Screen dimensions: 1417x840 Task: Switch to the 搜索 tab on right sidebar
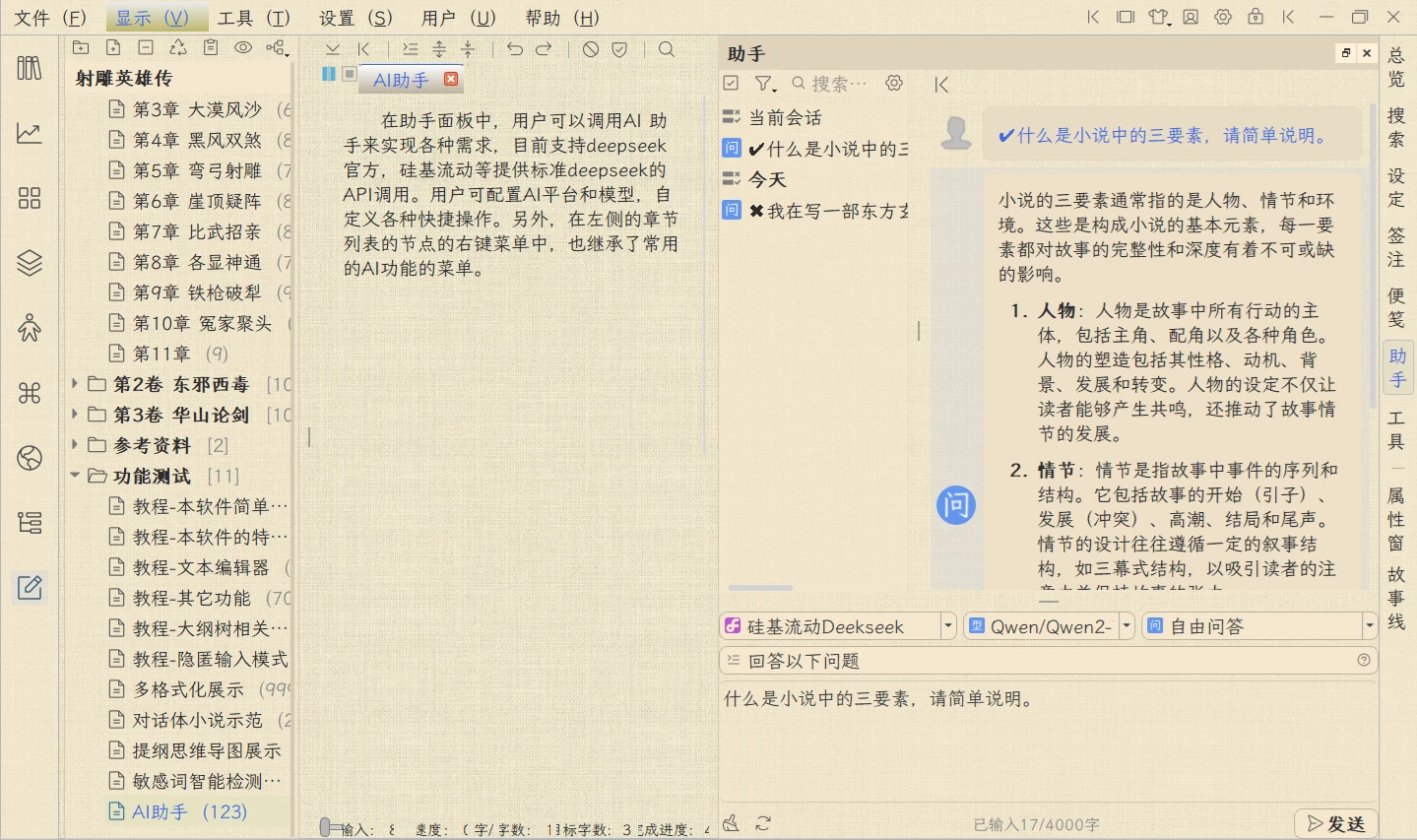[1395, 127]
